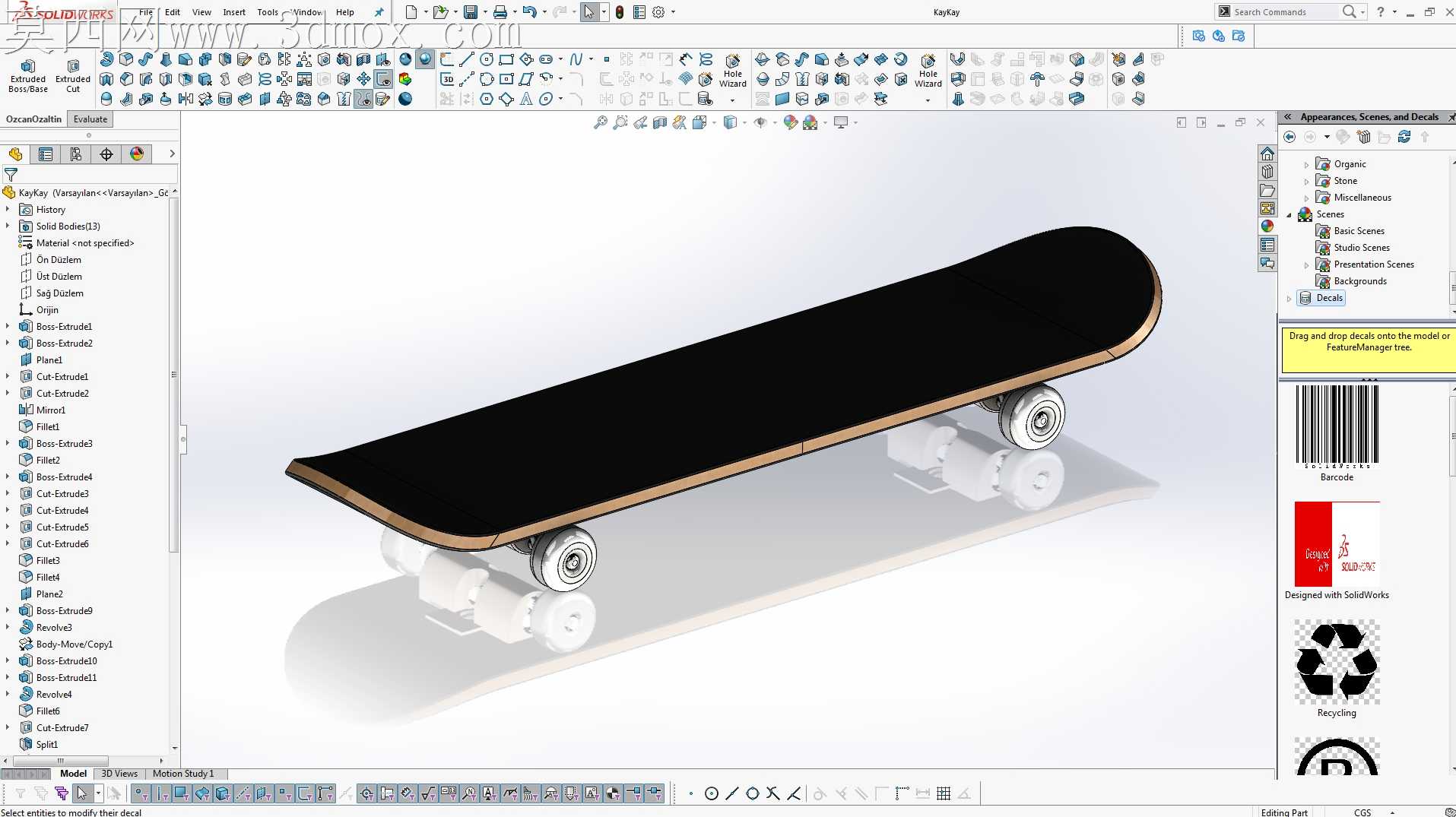Open the Tools menu
The image size is (1456, 817).
[268, 12]
